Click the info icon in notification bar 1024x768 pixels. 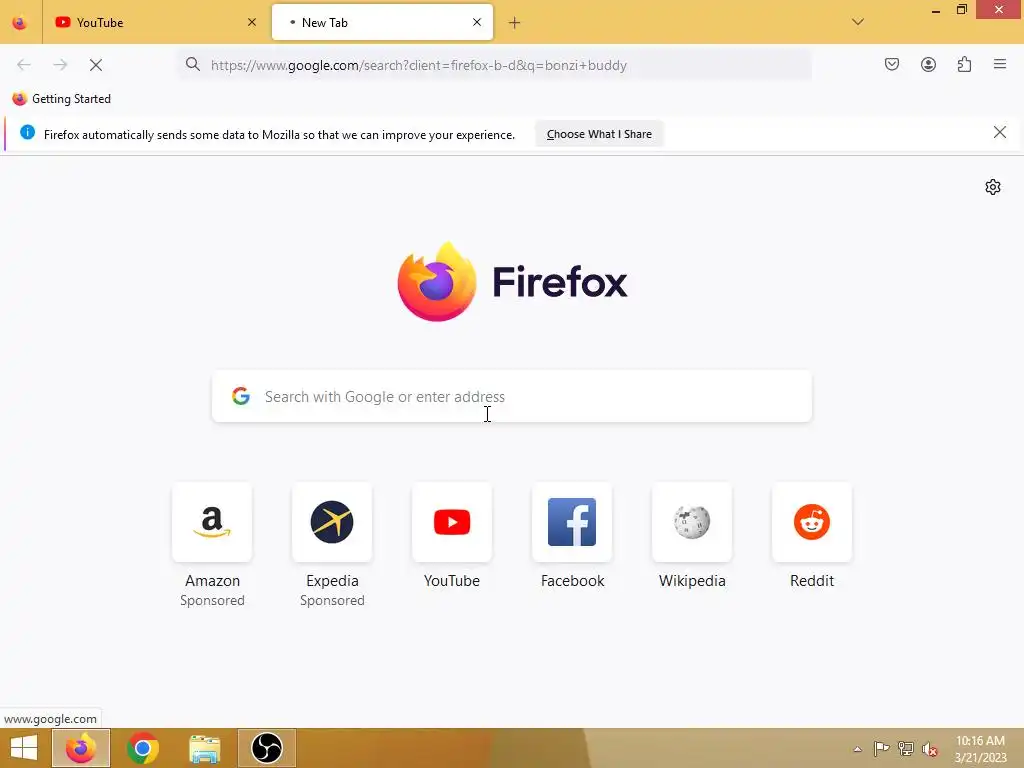point(27,133)
